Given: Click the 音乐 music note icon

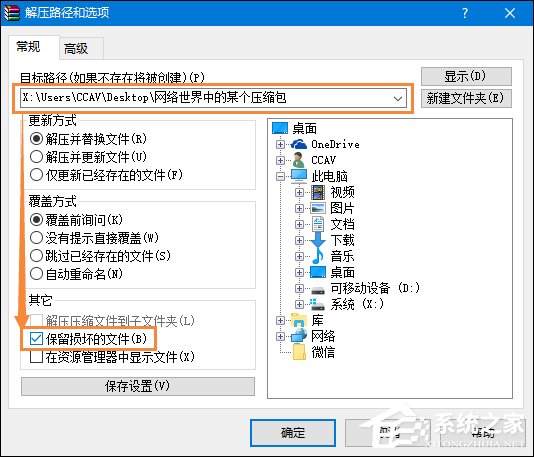Looking at the screenshot, I should point(318,256).
